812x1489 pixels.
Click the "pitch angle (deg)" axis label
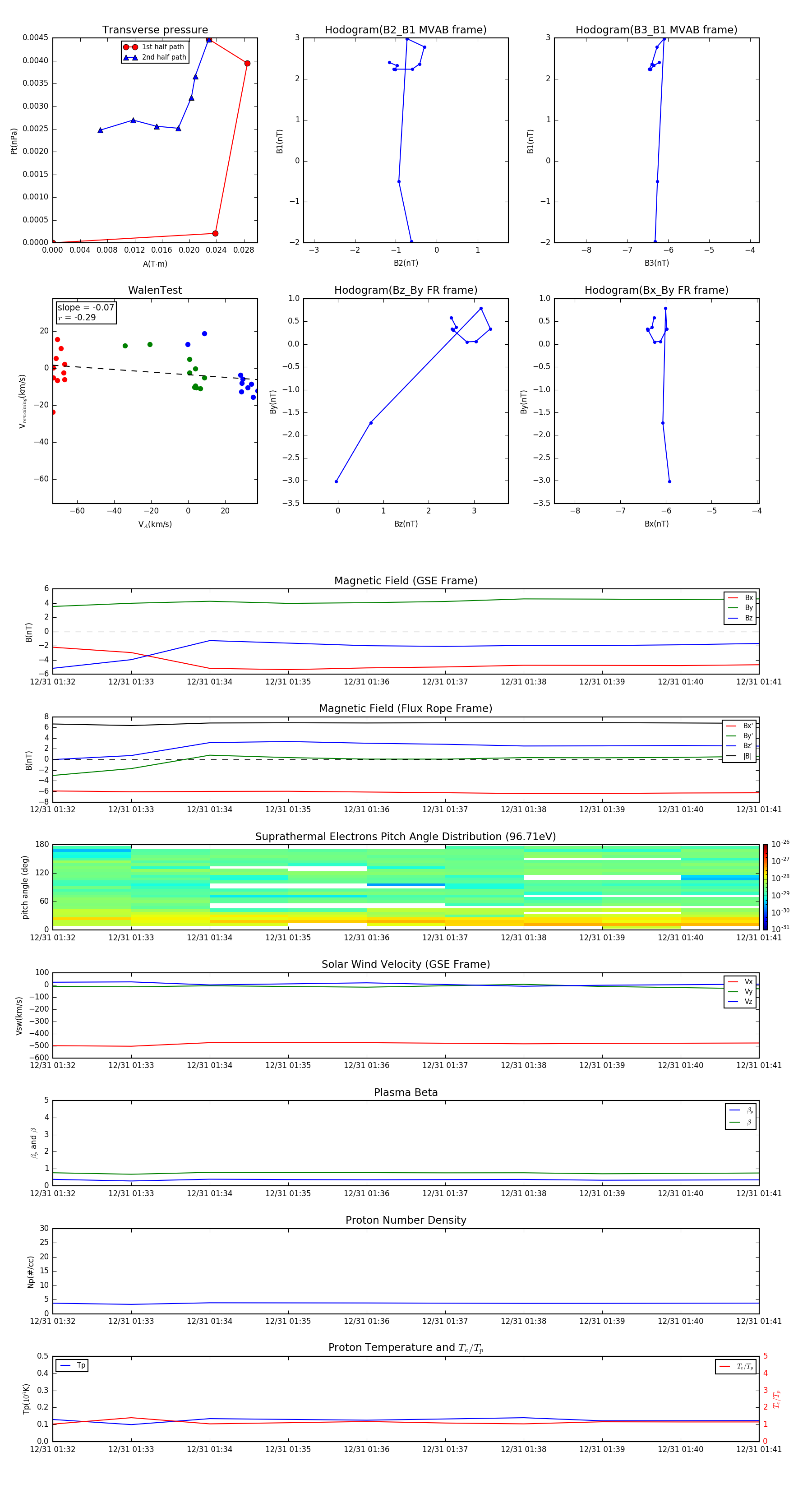(x=25, y=887)
